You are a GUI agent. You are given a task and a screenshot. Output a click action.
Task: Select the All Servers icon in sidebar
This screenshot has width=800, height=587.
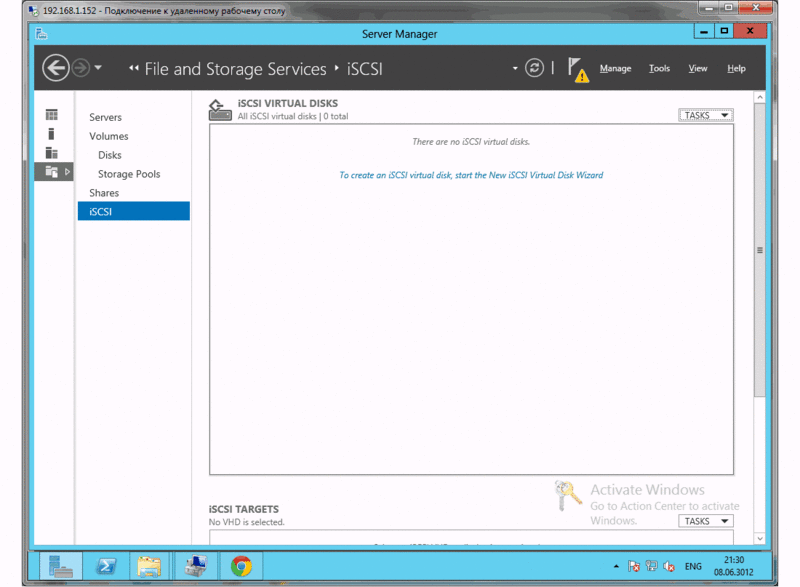(x=52, y=152)
